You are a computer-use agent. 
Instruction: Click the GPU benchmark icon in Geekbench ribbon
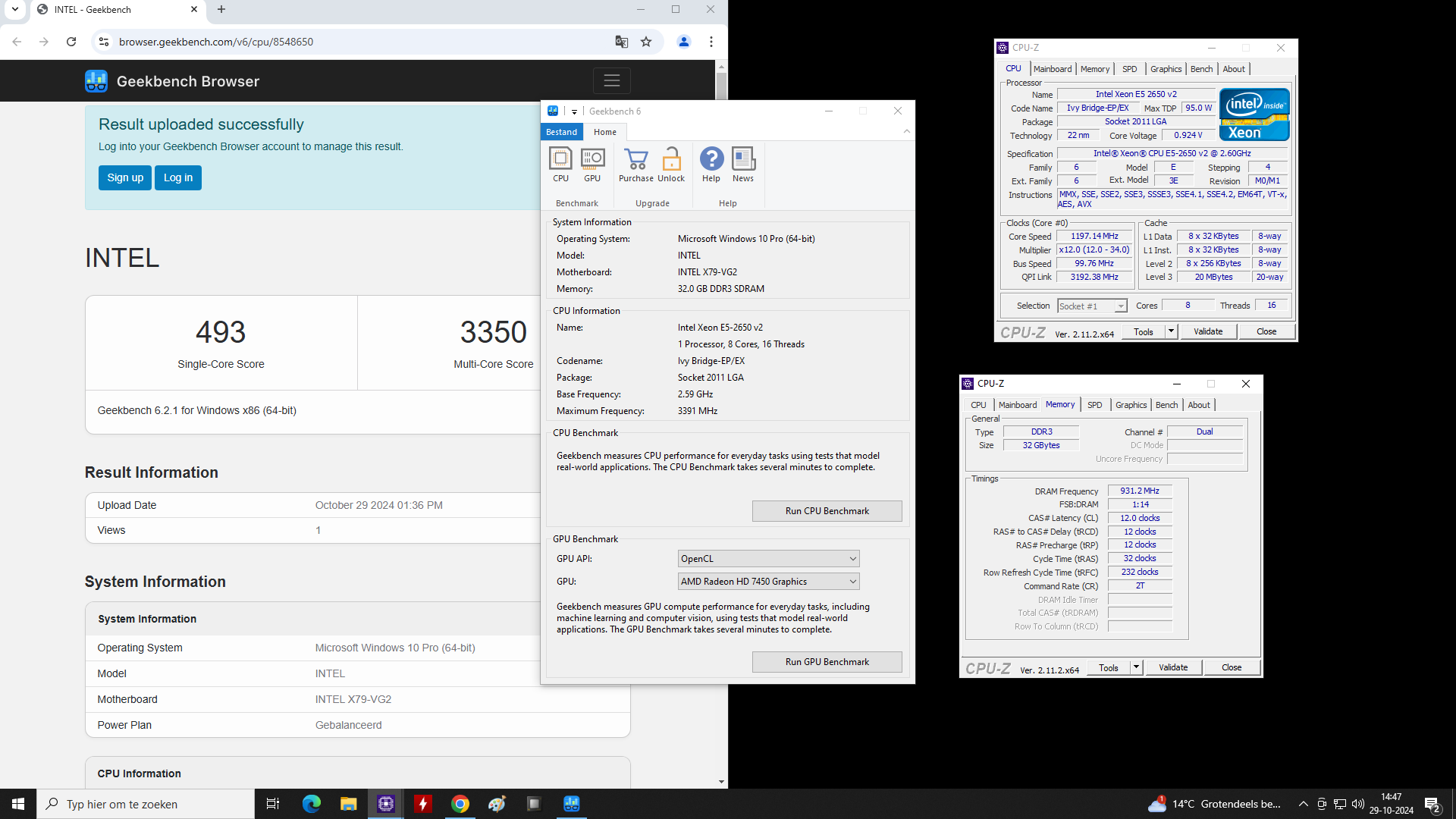(x=592, y=165)
